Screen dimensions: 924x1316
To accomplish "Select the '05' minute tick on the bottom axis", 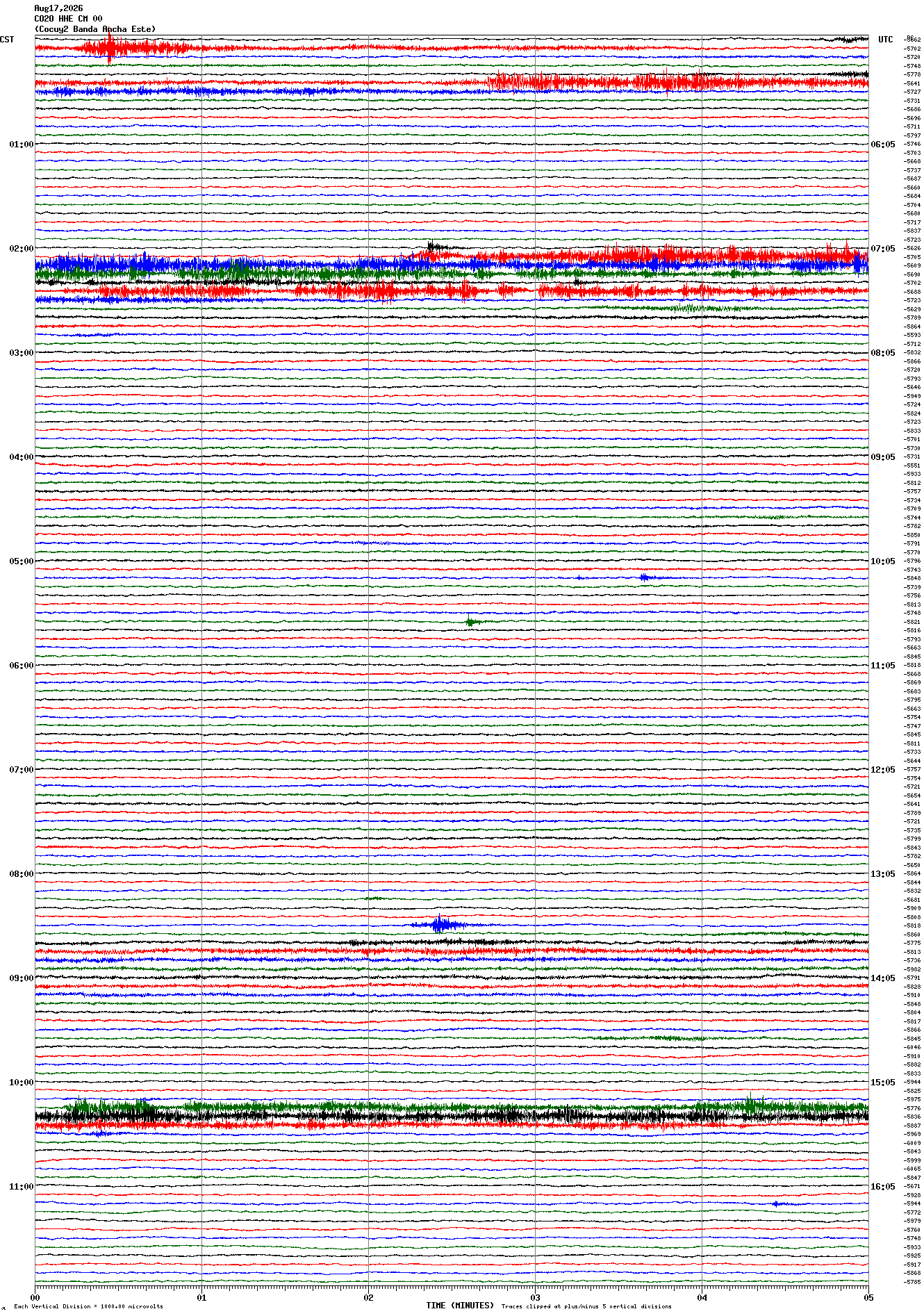I will pyautogui.click(x=868, y=1297).
